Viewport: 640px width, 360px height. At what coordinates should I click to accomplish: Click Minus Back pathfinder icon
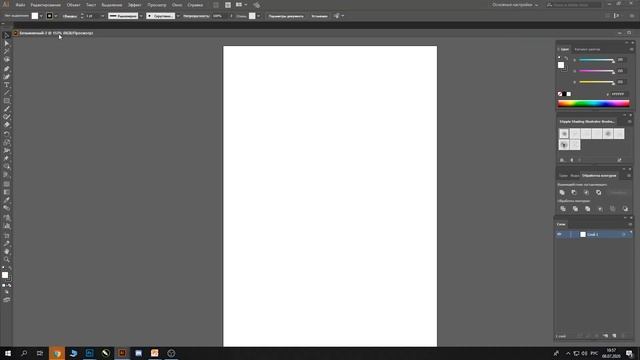click(625, 209)
